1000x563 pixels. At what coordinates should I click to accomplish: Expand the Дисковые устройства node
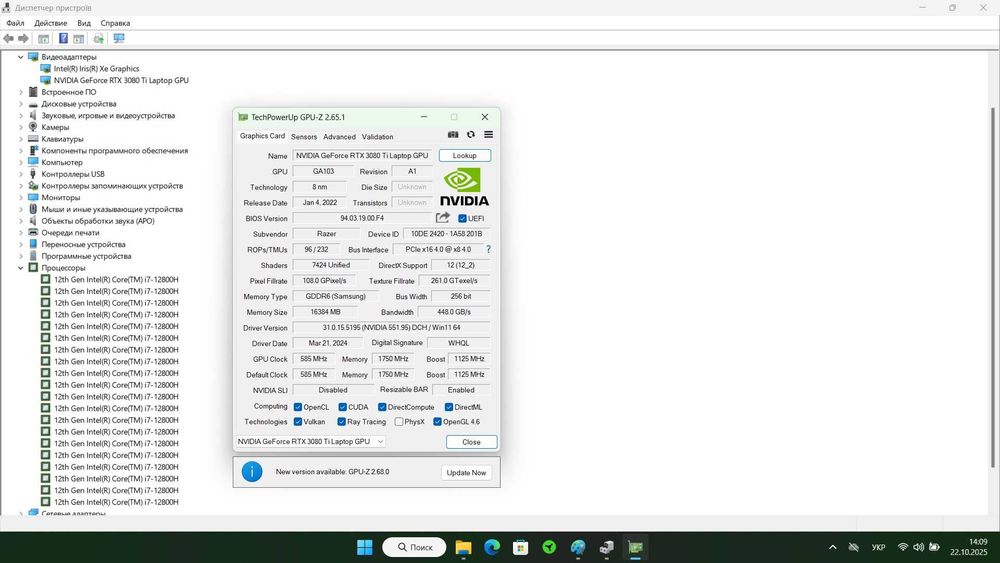[20, 104]
